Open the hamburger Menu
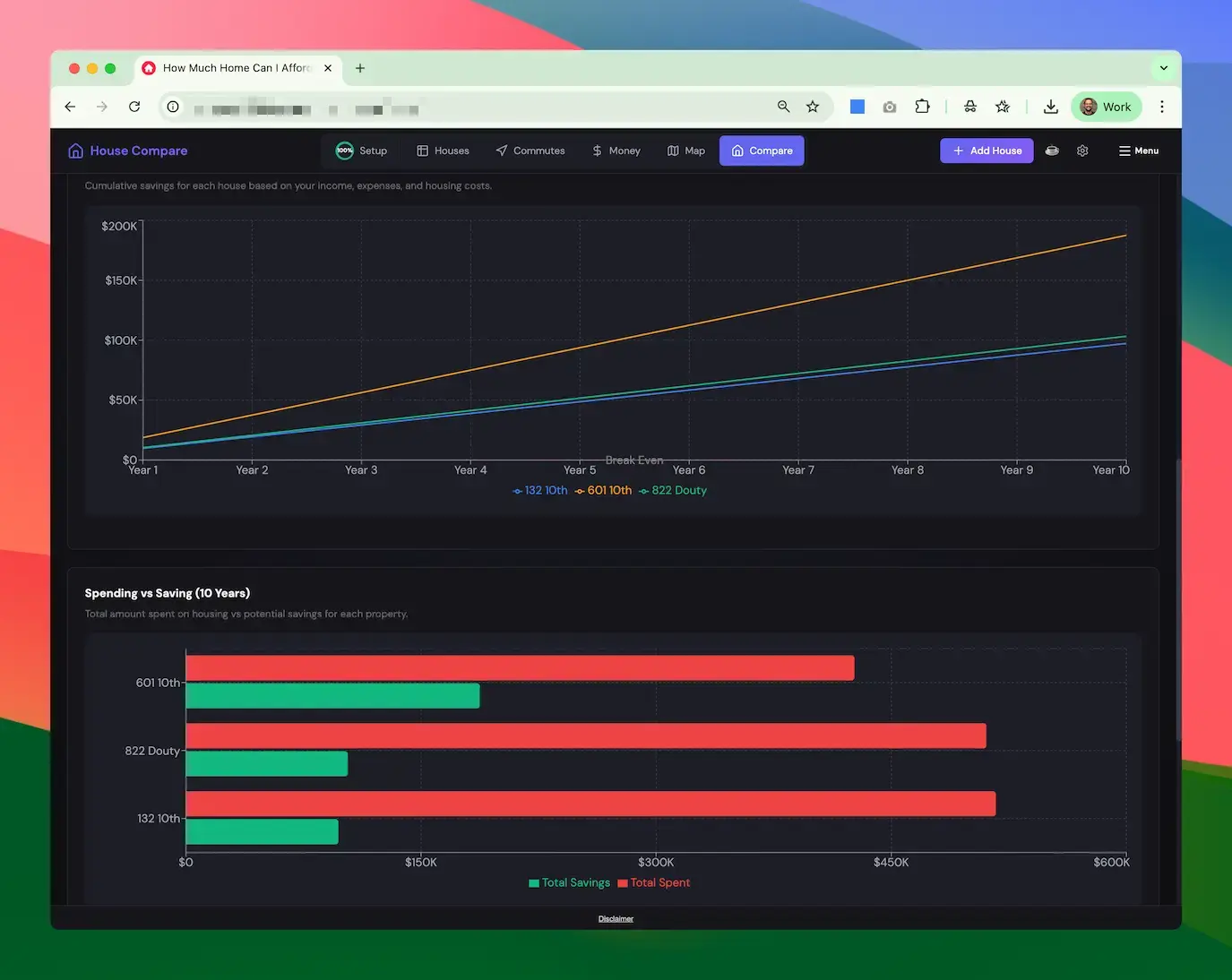This screenshot has height=980, width=1232. (x=1138, y=150)
